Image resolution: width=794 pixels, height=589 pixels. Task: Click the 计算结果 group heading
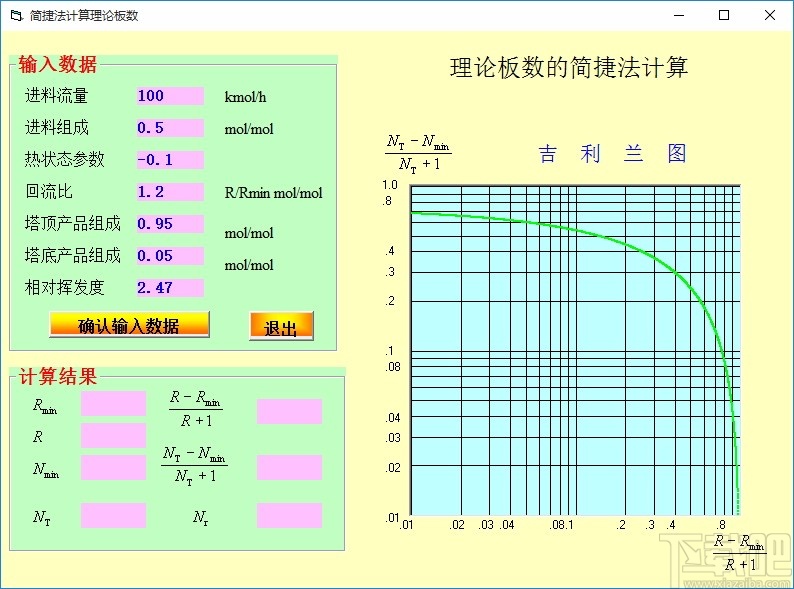(x=57, y=376)
